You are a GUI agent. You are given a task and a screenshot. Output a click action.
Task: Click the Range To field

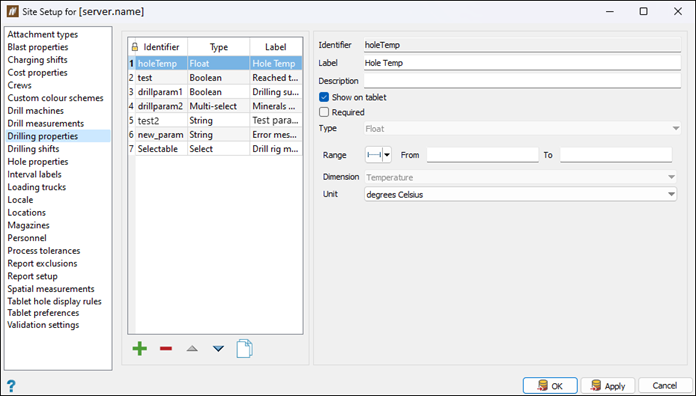click(616, 155)
